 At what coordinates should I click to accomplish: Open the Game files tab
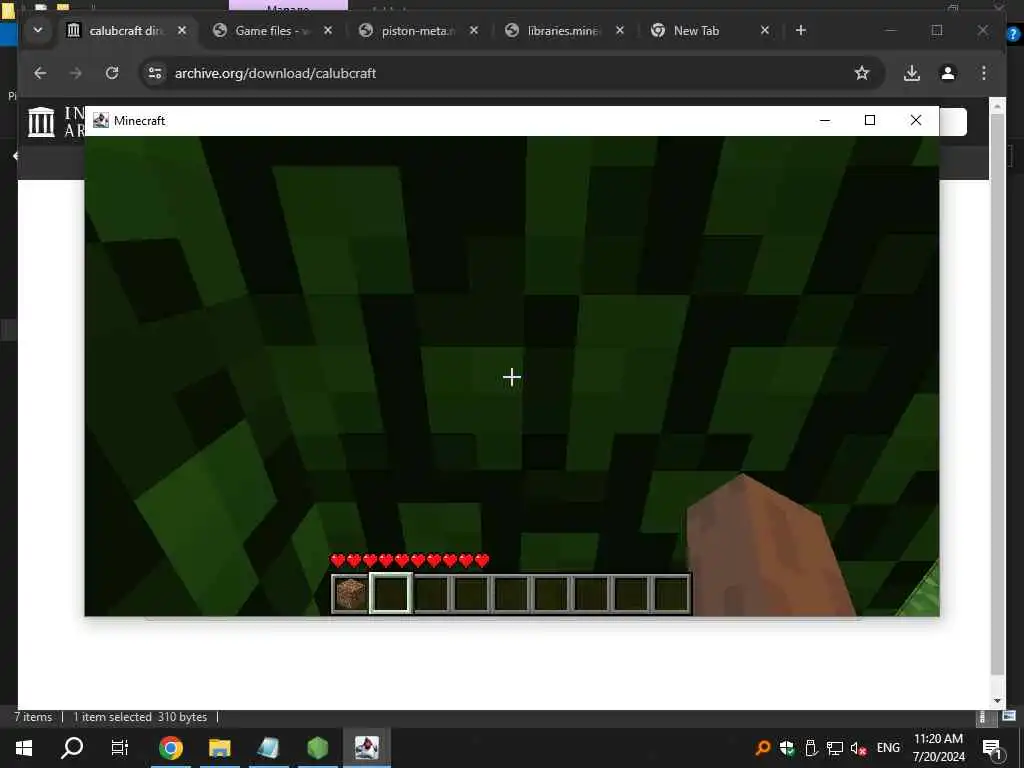[272, 31]
